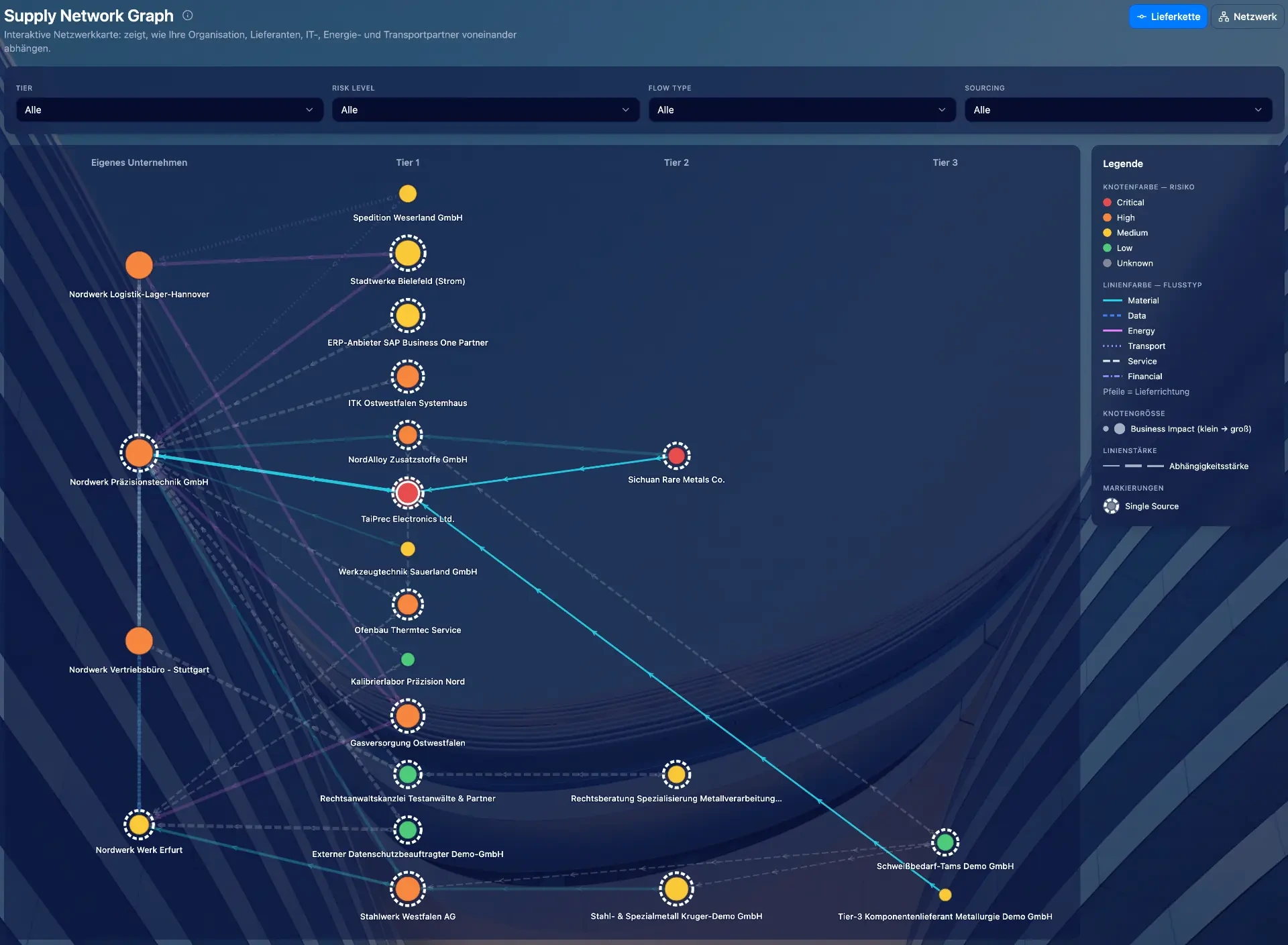Select the TaiPrec Electronics Ltd. critical node

[x=408, y=493]
